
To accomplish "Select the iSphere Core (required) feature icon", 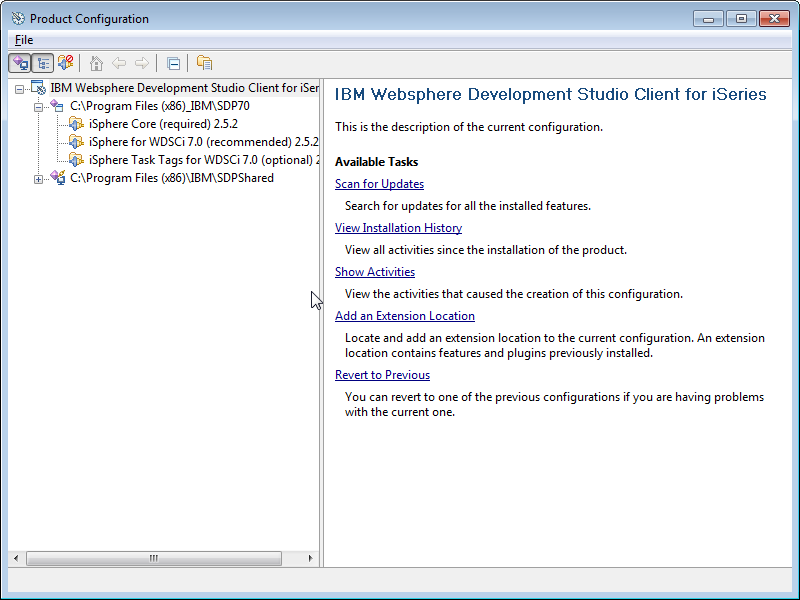I will (x=76, y=124).
